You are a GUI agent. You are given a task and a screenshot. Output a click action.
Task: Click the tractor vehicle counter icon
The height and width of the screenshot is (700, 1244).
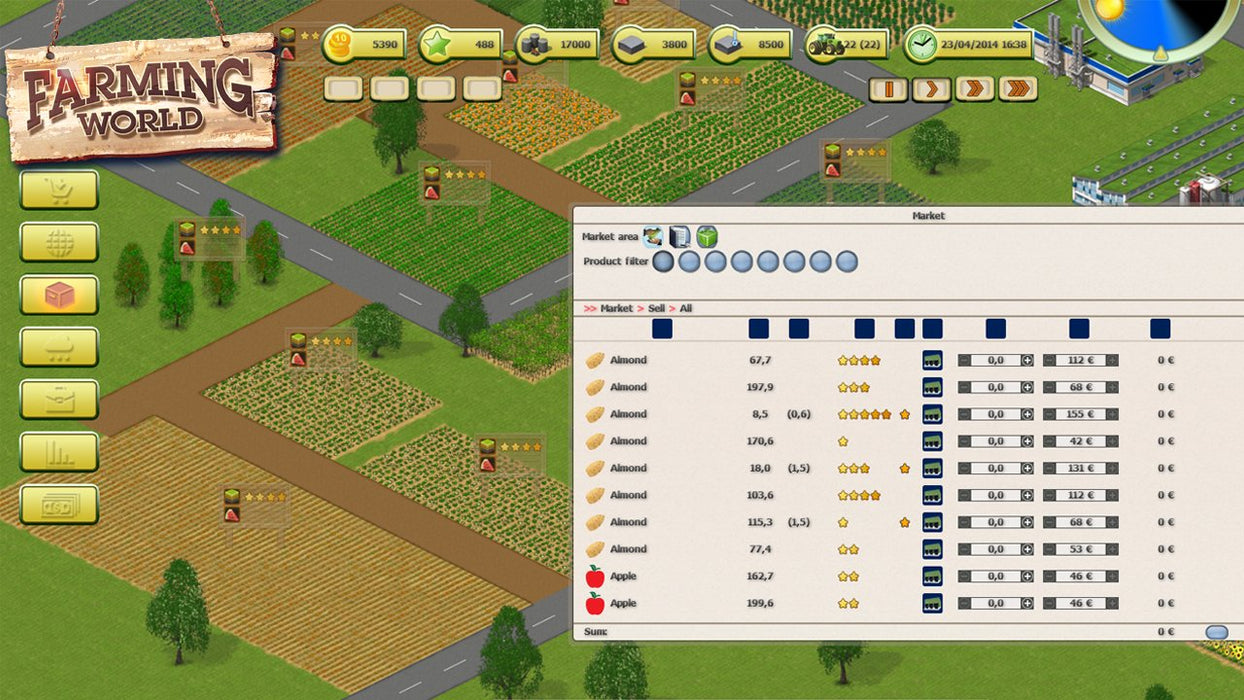(823, 44)
